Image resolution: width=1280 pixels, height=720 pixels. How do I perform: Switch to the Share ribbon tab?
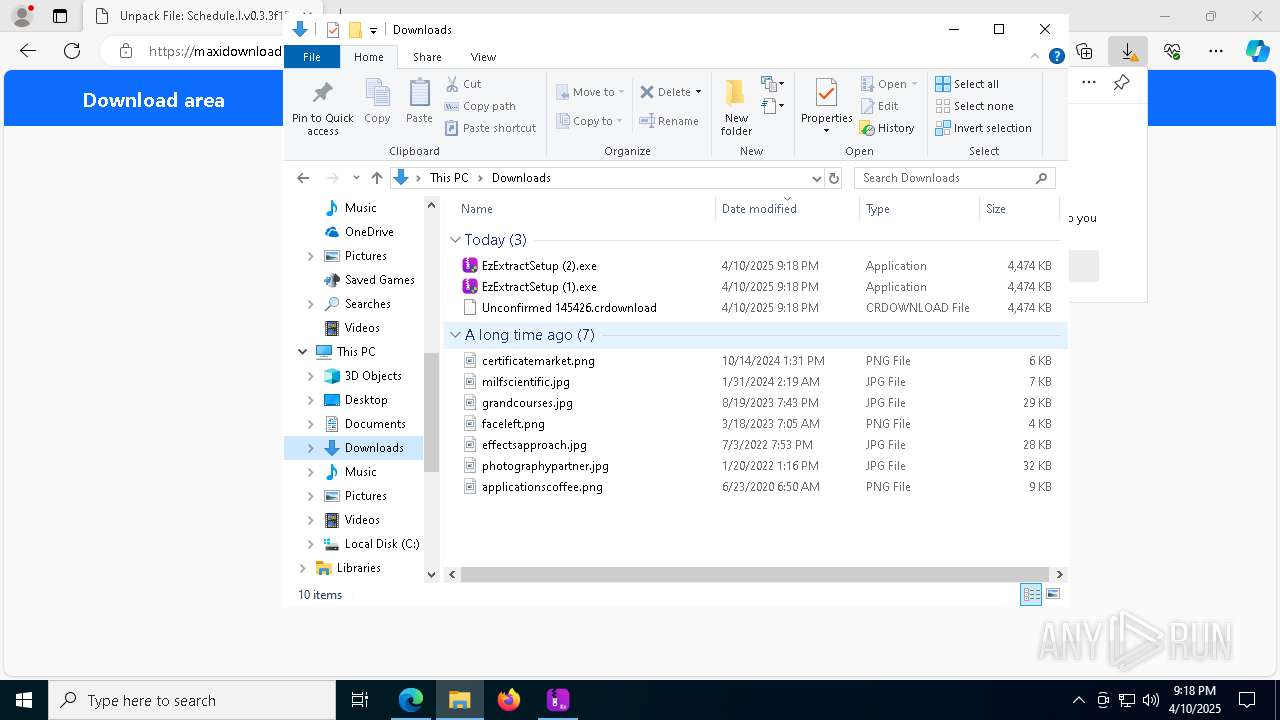click(x=427, y=57)
